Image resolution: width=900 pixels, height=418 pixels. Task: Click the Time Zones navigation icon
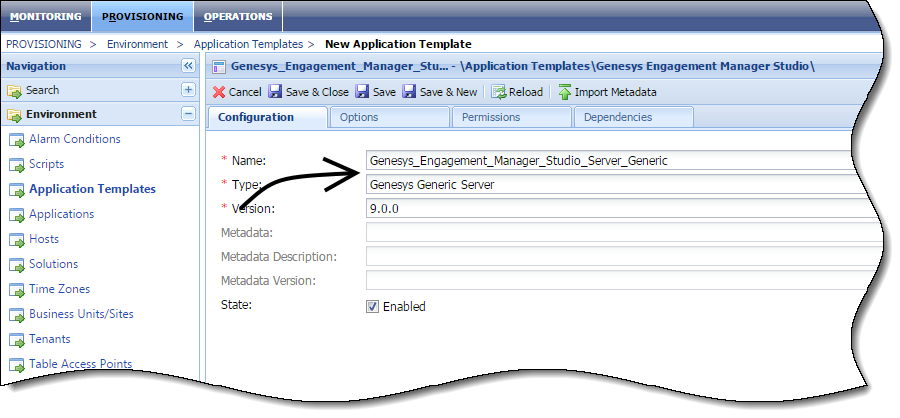click(16, 289)
